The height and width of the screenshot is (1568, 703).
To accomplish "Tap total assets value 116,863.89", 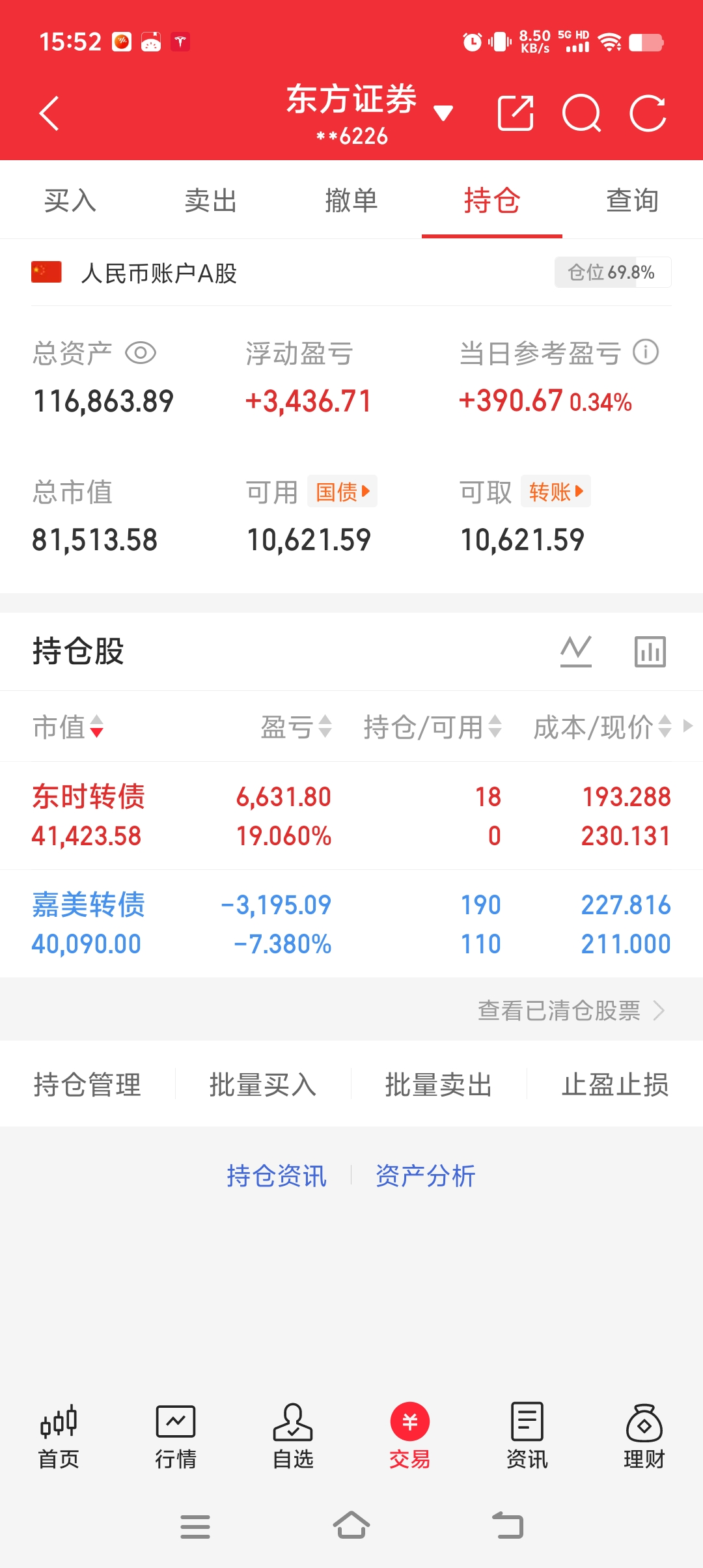I will (x=103, y=401).
